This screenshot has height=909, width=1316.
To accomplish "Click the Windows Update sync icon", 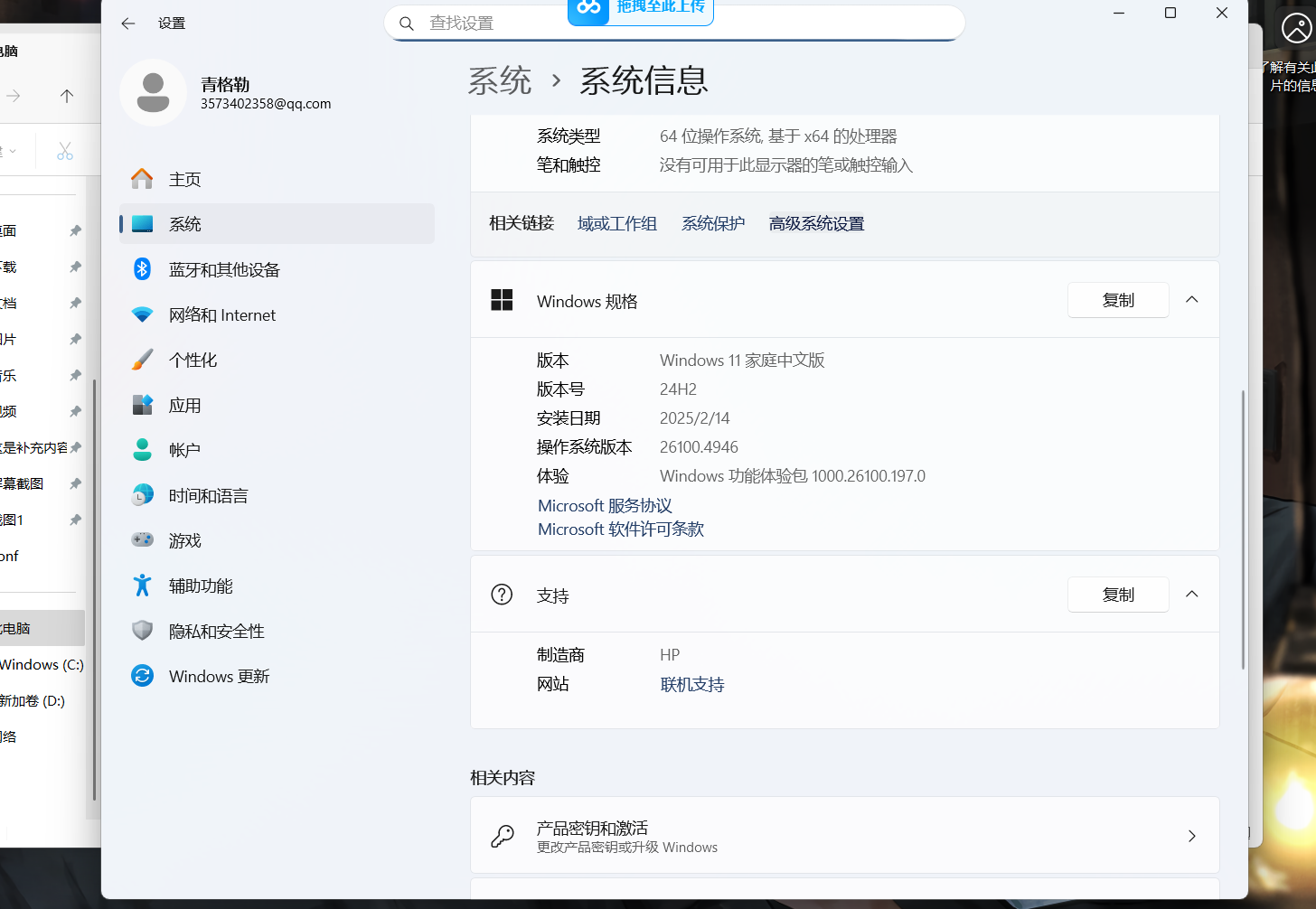I will pyautogui.click(x=142, y=676).
